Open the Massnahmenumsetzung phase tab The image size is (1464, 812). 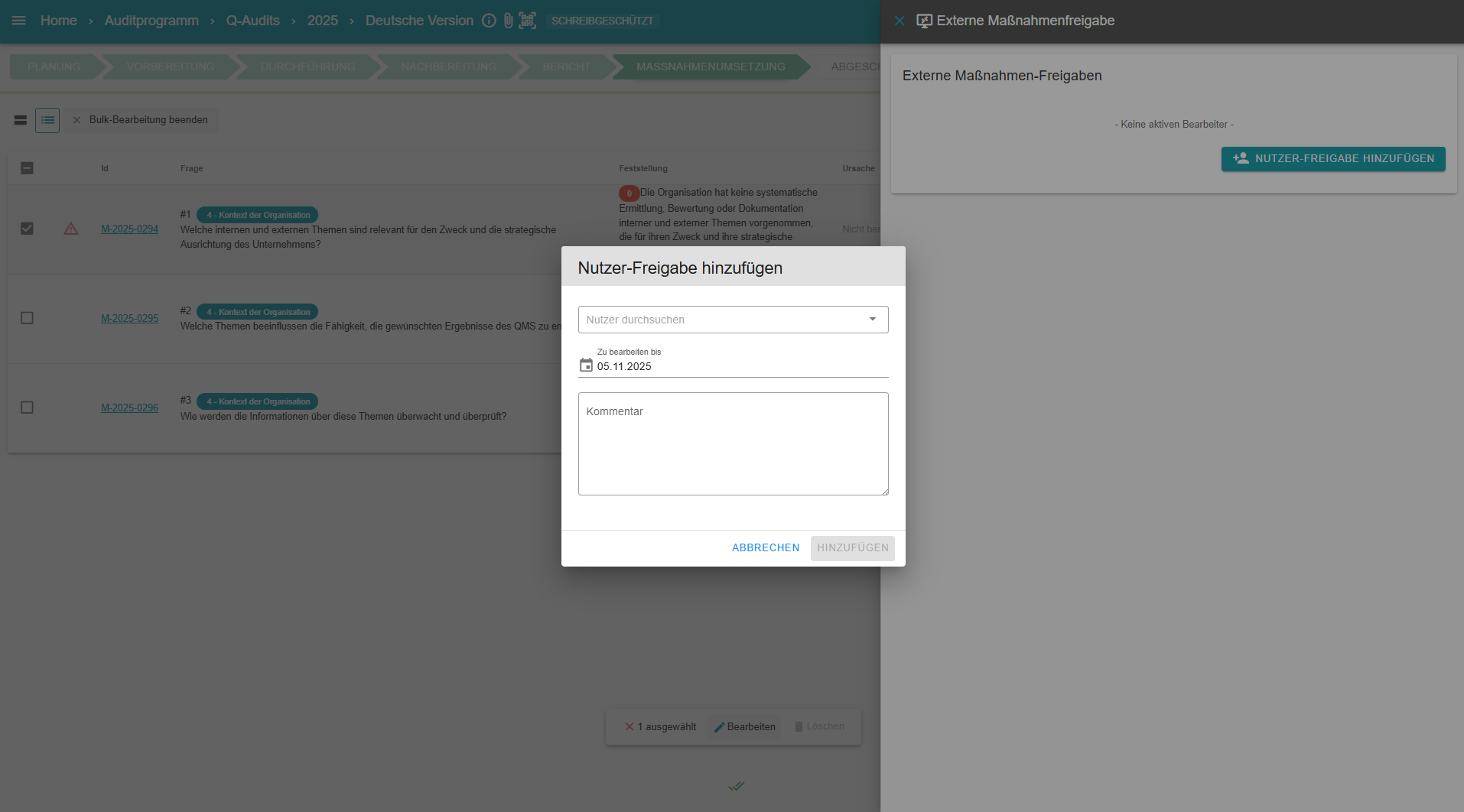pyautogui.click(x=710, y=67)
